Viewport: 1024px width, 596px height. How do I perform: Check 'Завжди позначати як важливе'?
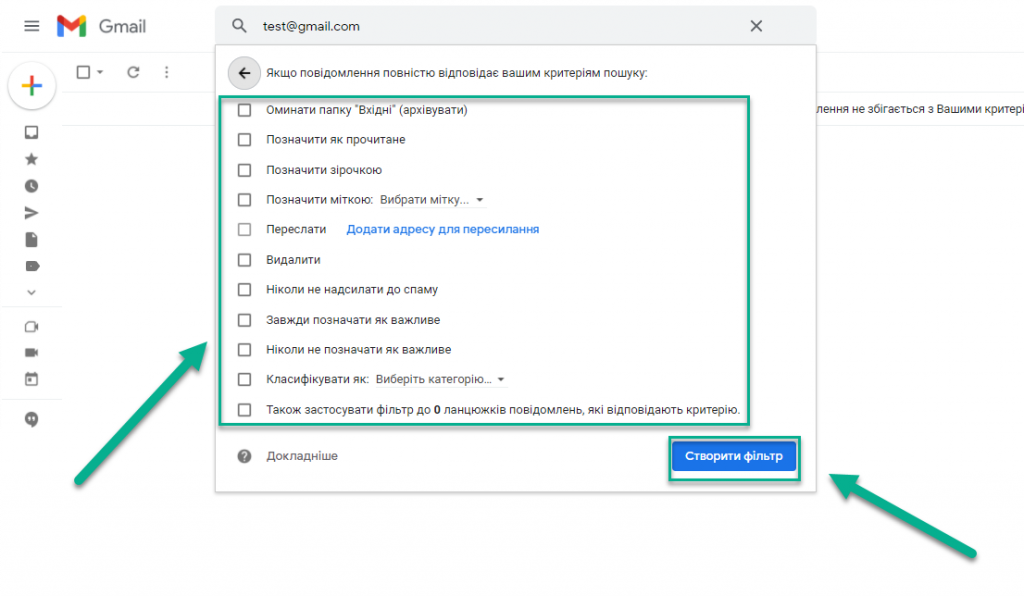pos(244,320)
